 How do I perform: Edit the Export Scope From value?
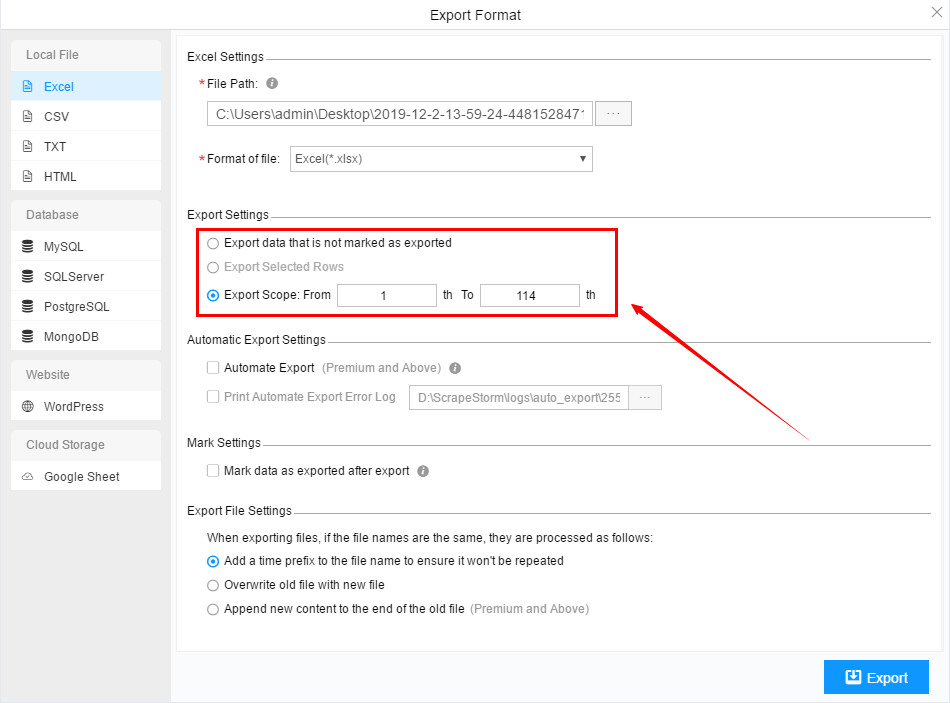point(387,295)
